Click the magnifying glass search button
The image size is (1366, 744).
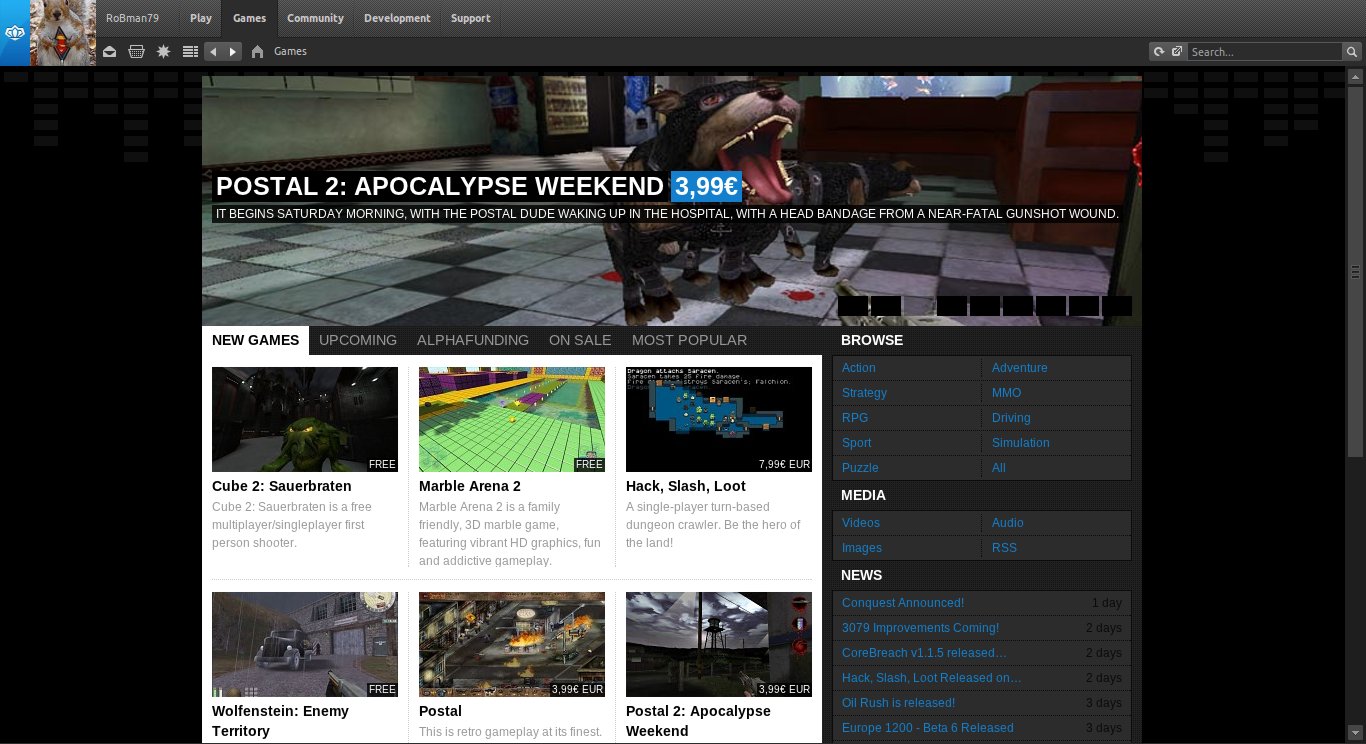(1353, 52)
